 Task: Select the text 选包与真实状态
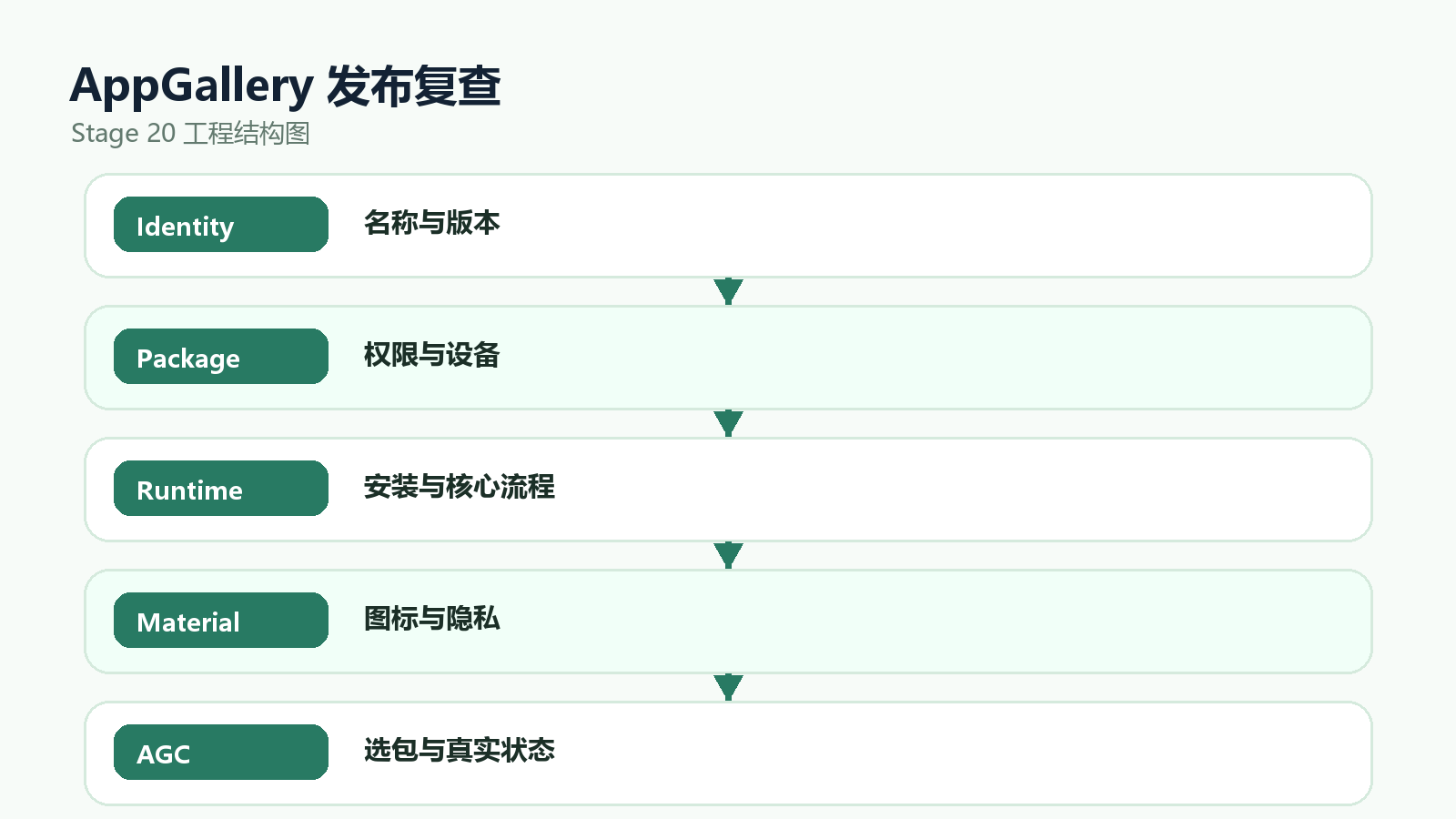[x=459, y=751]
